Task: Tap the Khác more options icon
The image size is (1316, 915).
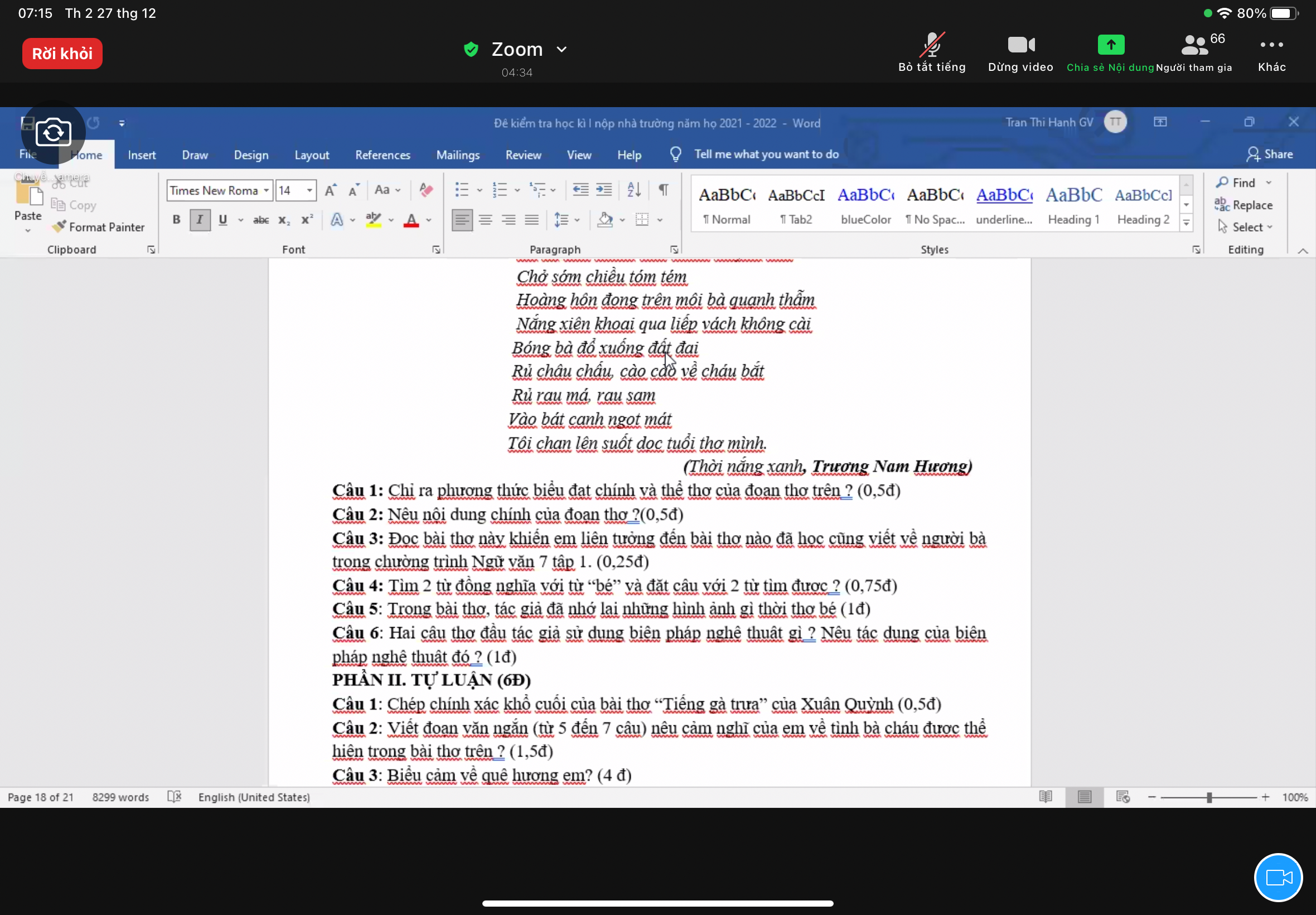Action: click(1271, 52)
